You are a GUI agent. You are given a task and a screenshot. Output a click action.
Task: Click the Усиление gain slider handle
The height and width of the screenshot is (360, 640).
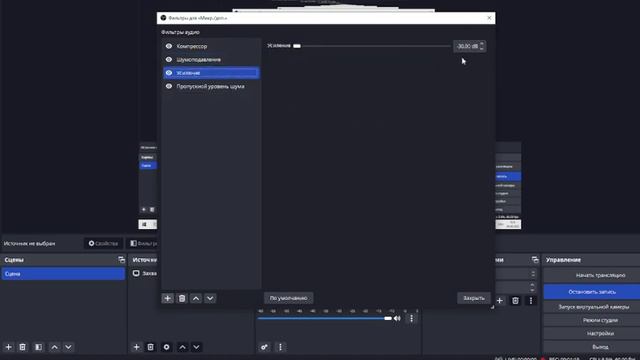297,46
